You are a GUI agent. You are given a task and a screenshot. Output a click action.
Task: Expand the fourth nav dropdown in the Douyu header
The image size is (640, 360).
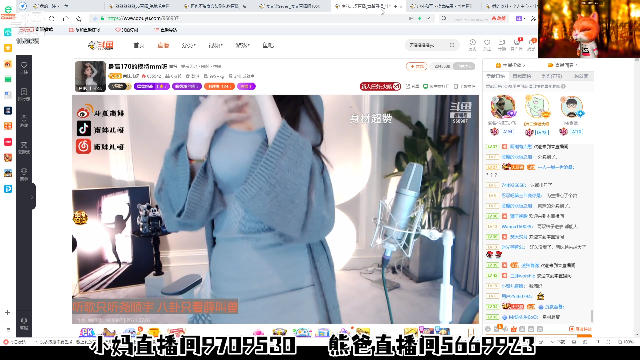215,45
